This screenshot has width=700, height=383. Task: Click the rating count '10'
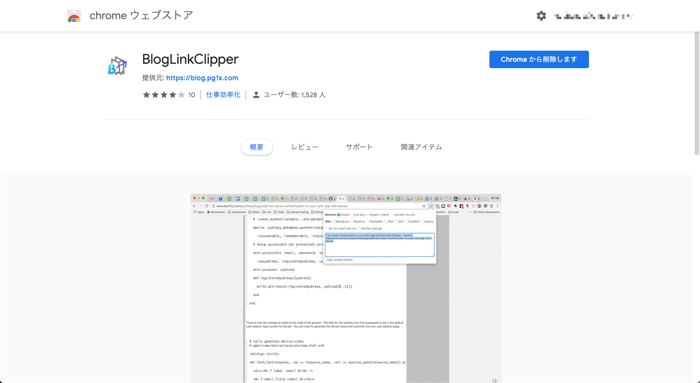[x=192, y=95]
